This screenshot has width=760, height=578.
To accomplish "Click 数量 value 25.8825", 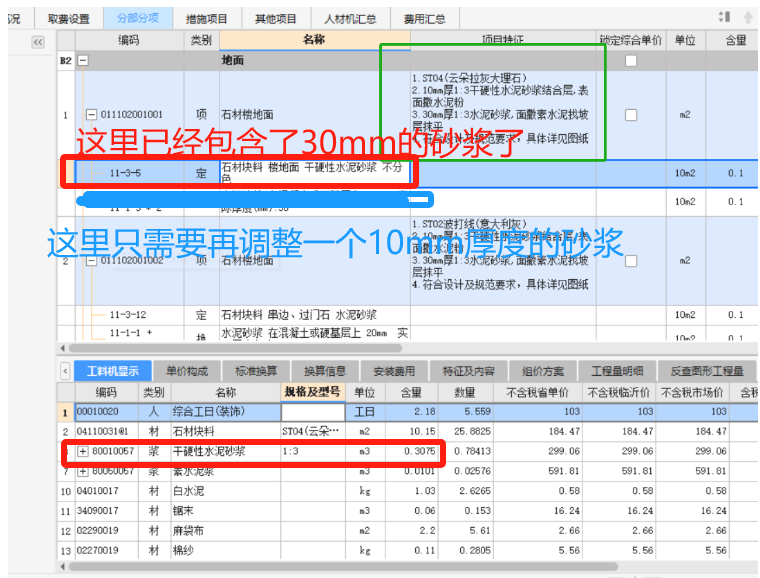I will click(x=472, y=431).
